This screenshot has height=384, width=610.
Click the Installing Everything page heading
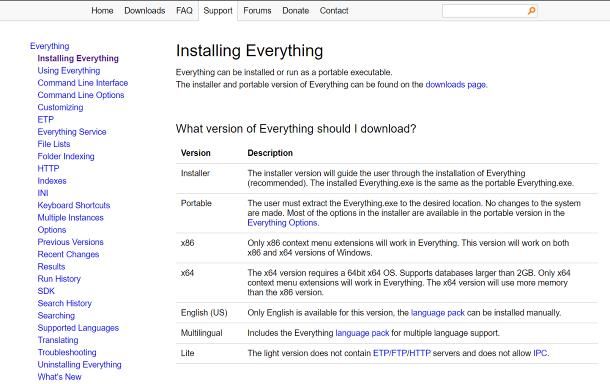coord(249,51)
